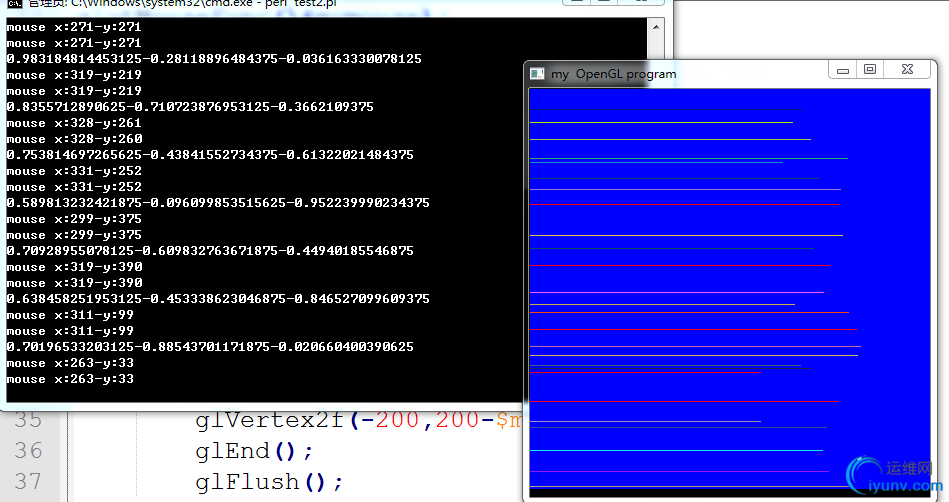
Task: Open the OpenGL program window's system icon
Action: pos(537,74)
